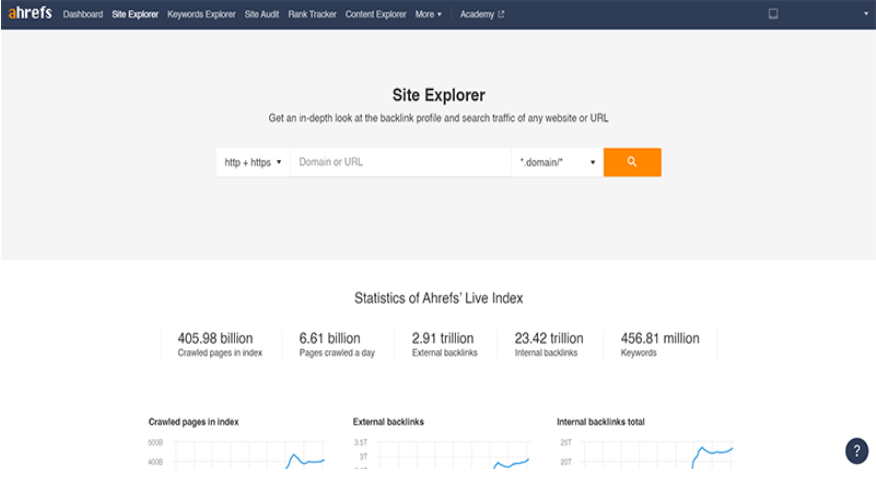Click the notifications icon in top bar

click(773, 14)
